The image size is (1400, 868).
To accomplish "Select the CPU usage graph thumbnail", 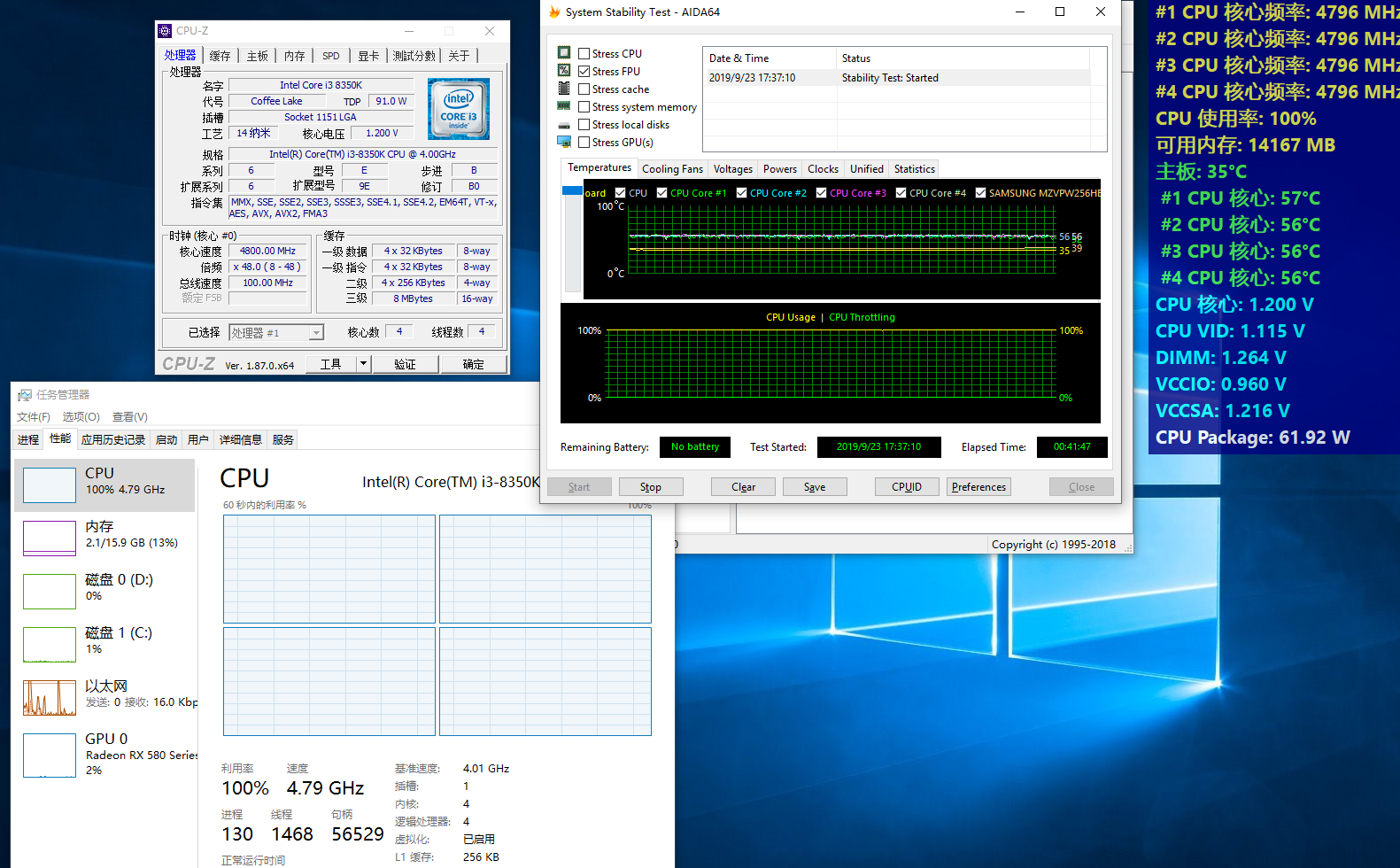I will [50, 485].
